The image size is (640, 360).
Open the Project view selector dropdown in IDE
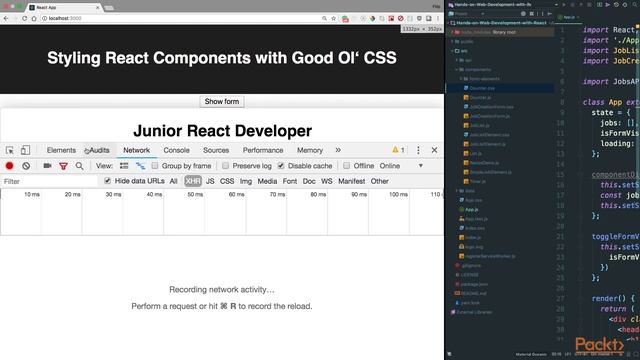coord(468,14)
